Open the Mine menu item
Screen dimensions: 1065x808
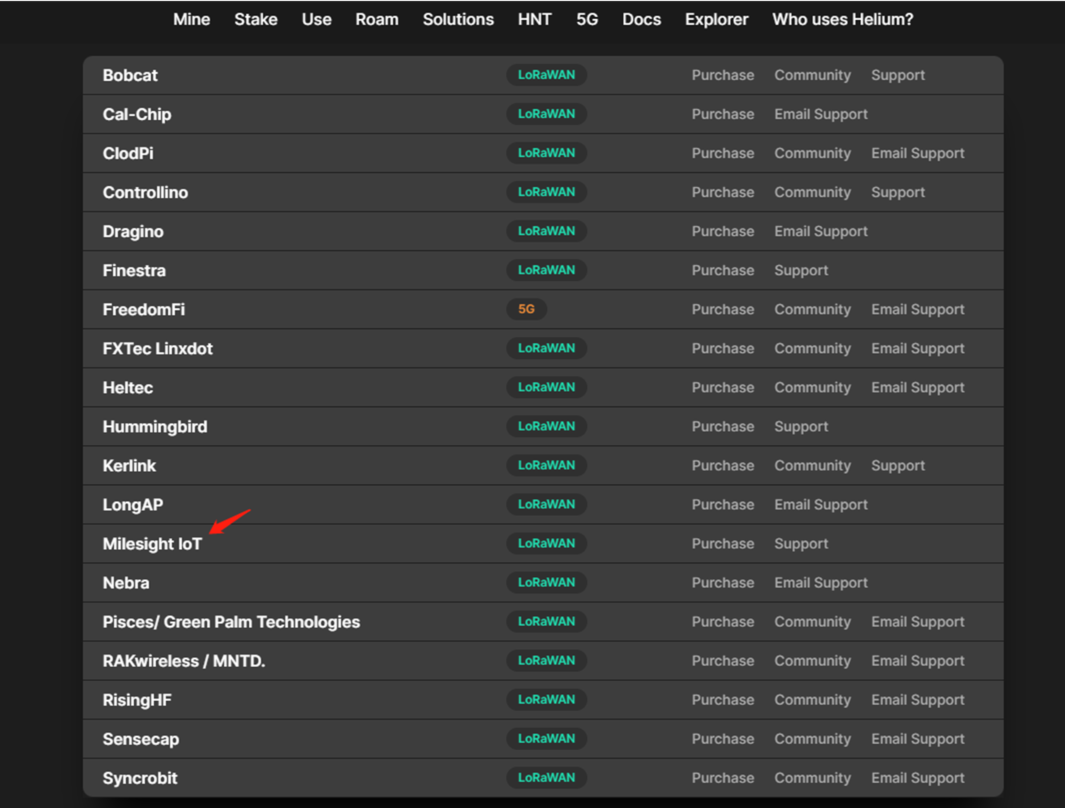tap(192, 20)
